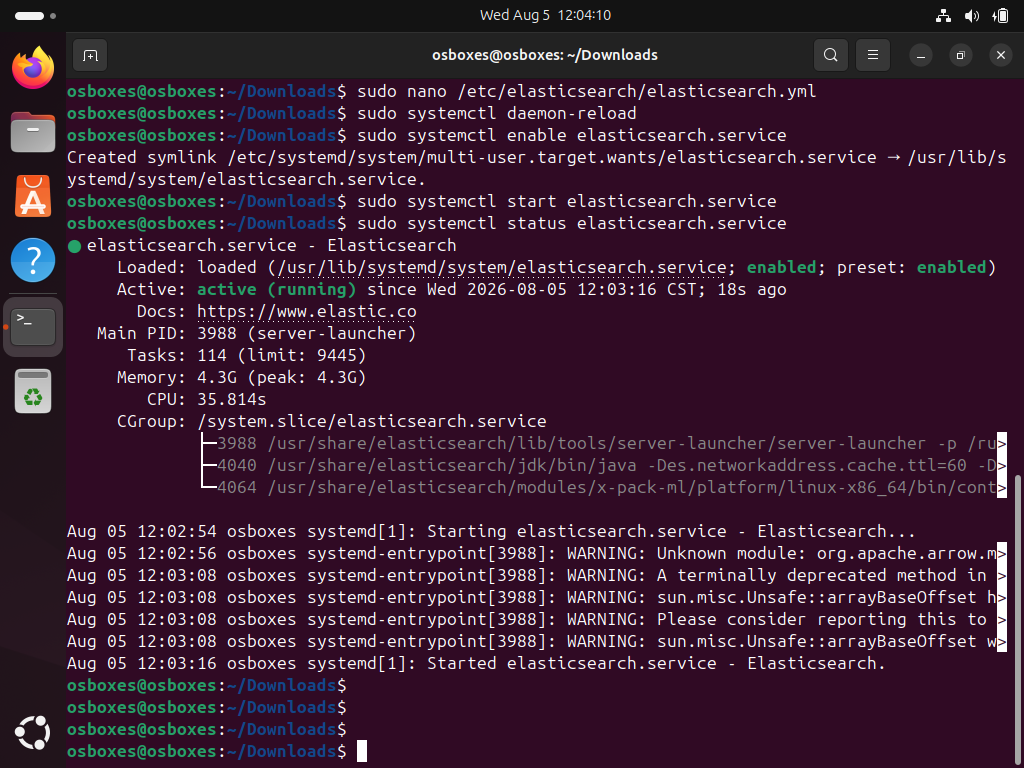Click the 'Starting elasticsearch.service' log line
This screenshot has height=768, width=1024.
point(491,532)
